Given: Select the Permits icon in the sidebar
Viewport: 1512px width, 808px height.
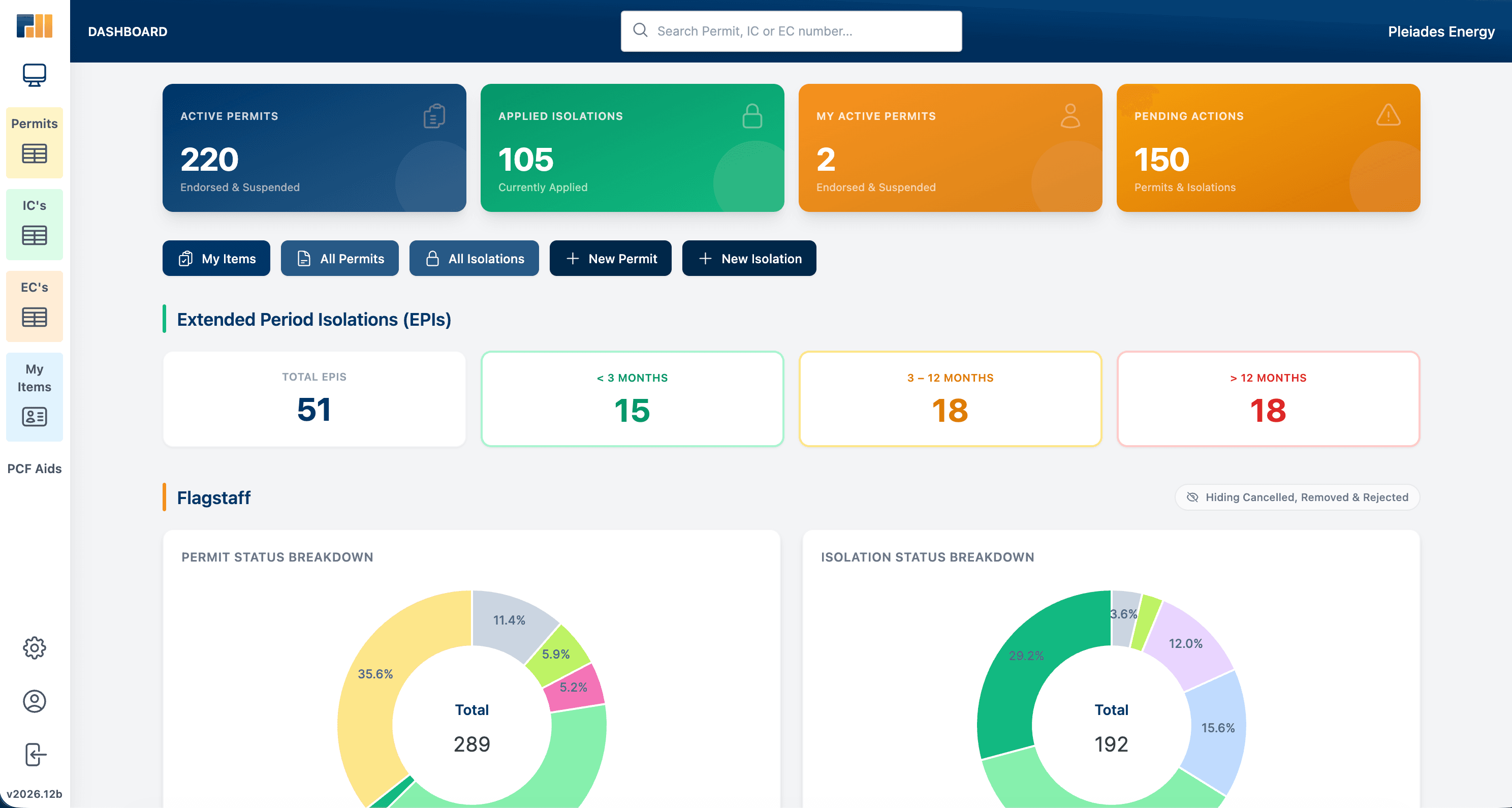Looking at the screenshot, I should coord(34,153).
